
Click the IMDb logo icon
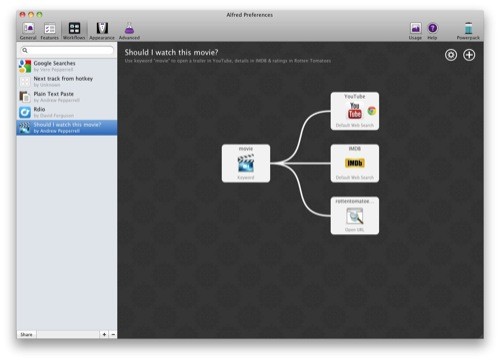click(x=355, y=163)
